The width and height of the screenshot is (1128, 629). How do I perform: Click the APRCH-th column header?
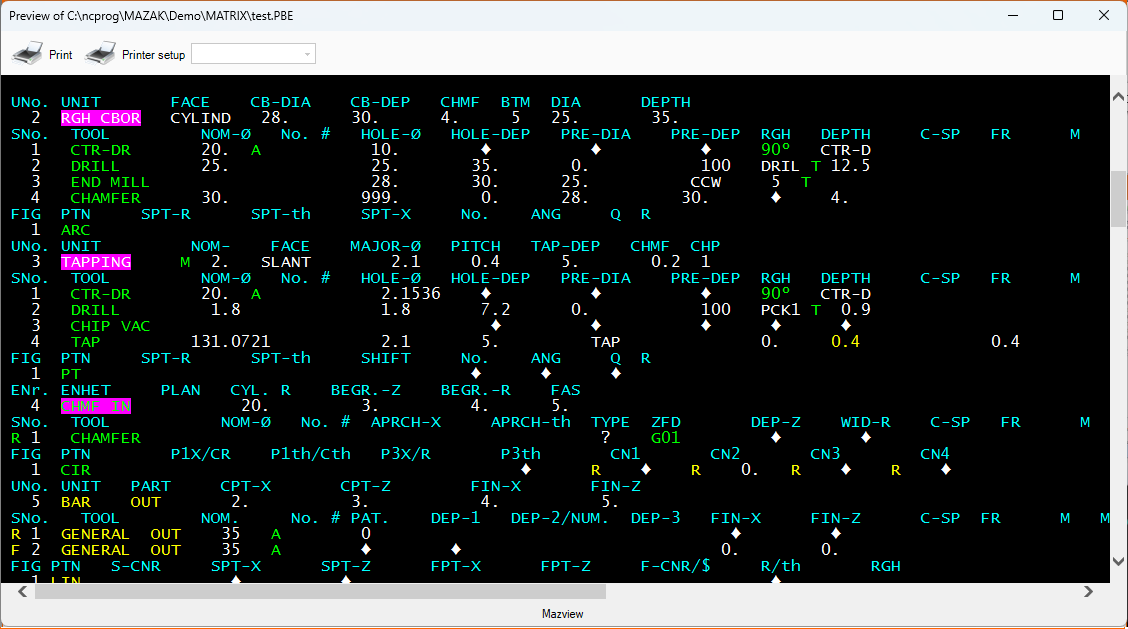tap(531, 422)
